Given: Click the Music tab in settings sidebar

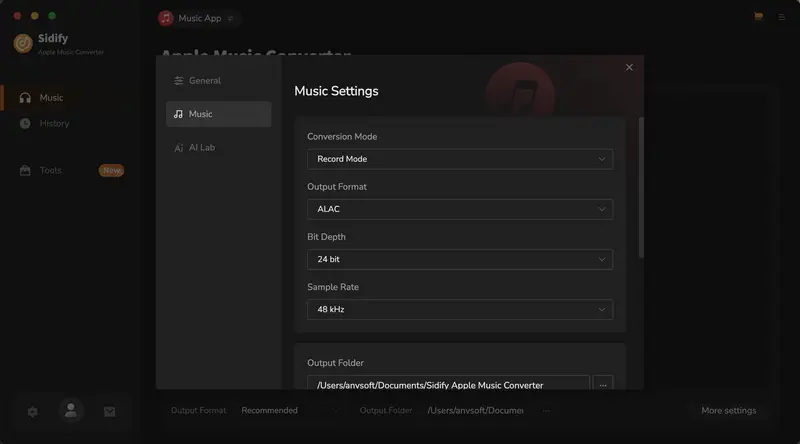Looking at the screenshot, I should click(218, 114).
